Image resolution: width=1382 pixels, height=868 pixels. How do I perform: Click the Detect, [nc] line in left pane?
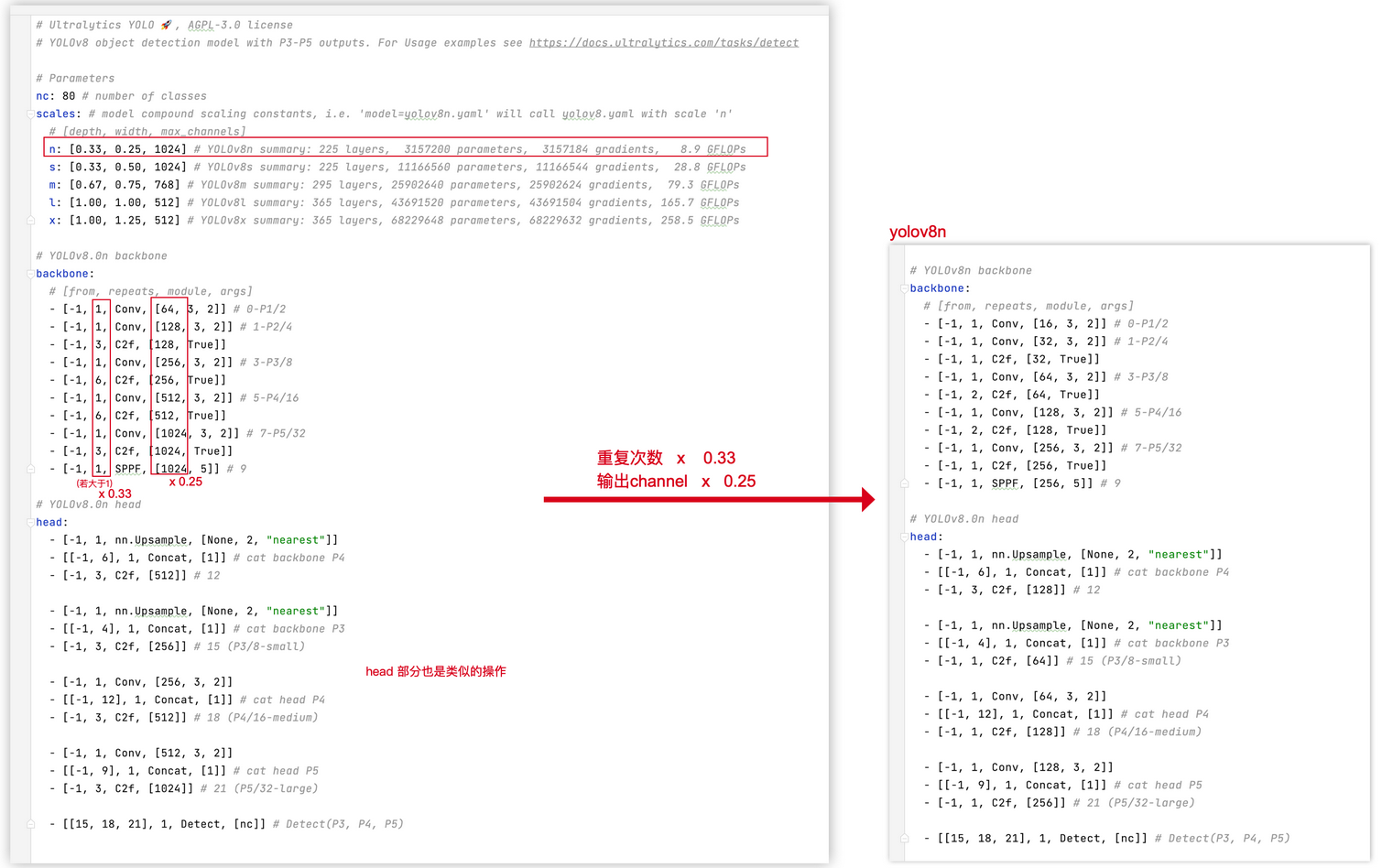[x=226, y=825]
